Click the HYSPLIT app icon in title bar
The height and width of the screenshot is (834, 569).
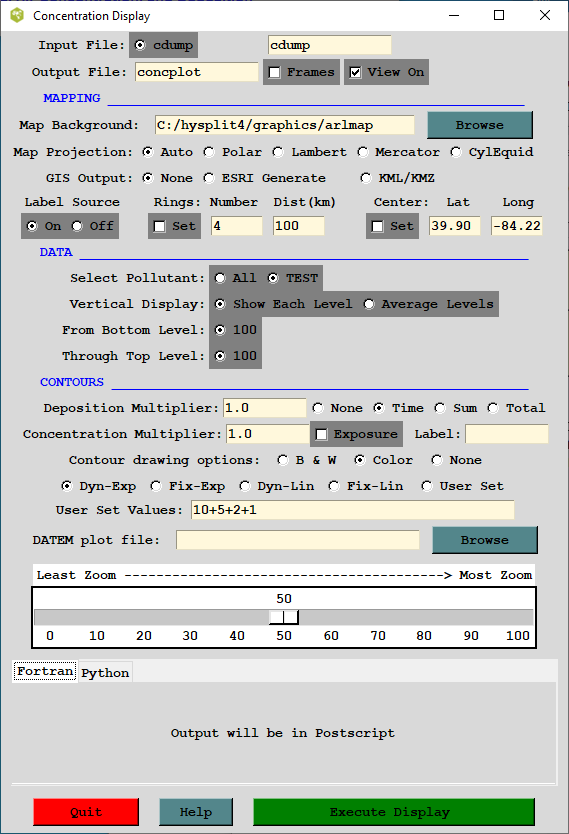pos(17,15)
